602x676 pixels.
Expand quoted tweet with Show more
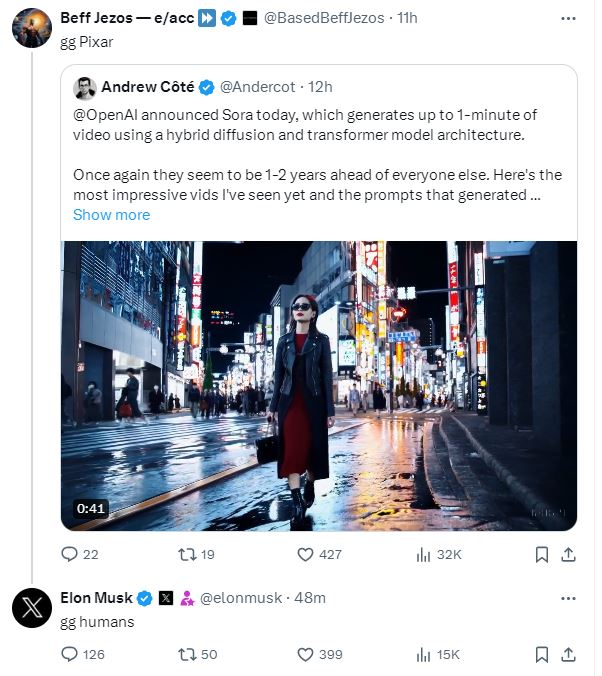(111, 215)
